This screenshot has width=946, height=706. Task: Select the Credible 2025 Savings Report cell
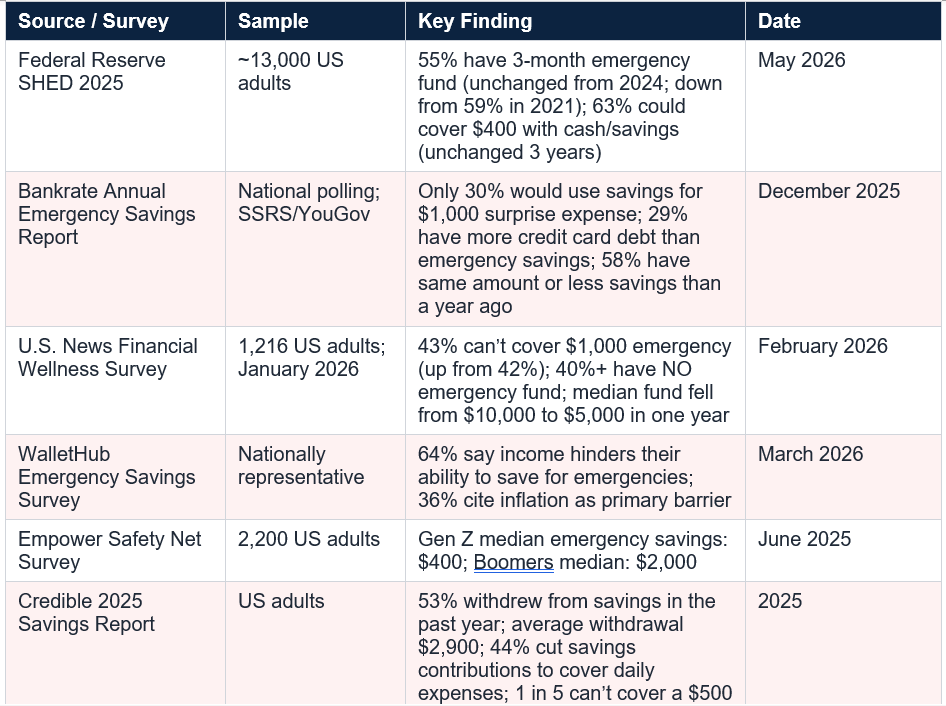(x=115, y=643)
